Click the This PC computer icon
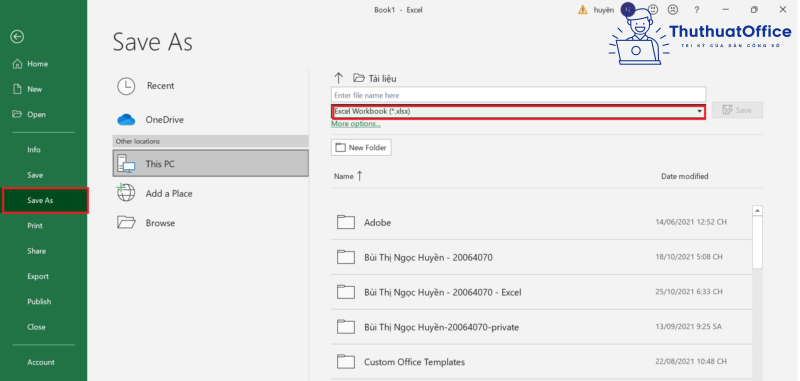The height and width of the screenshot is (381, 800). coord(126,164)
